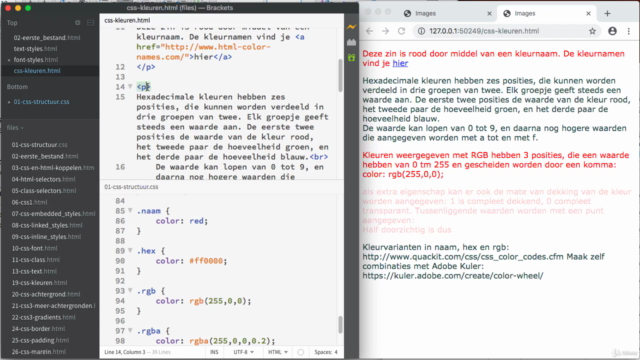Open the Chrome profile avatar icon
Viewport: 640px width, 360px height.
(x=612, y=31)
